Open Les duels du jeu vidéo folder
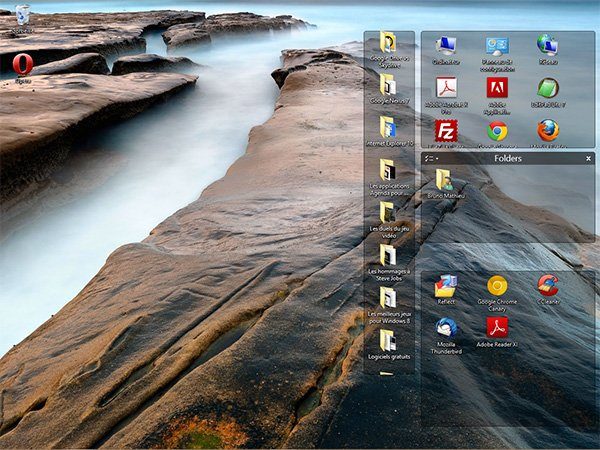 [x=389, y=220]
